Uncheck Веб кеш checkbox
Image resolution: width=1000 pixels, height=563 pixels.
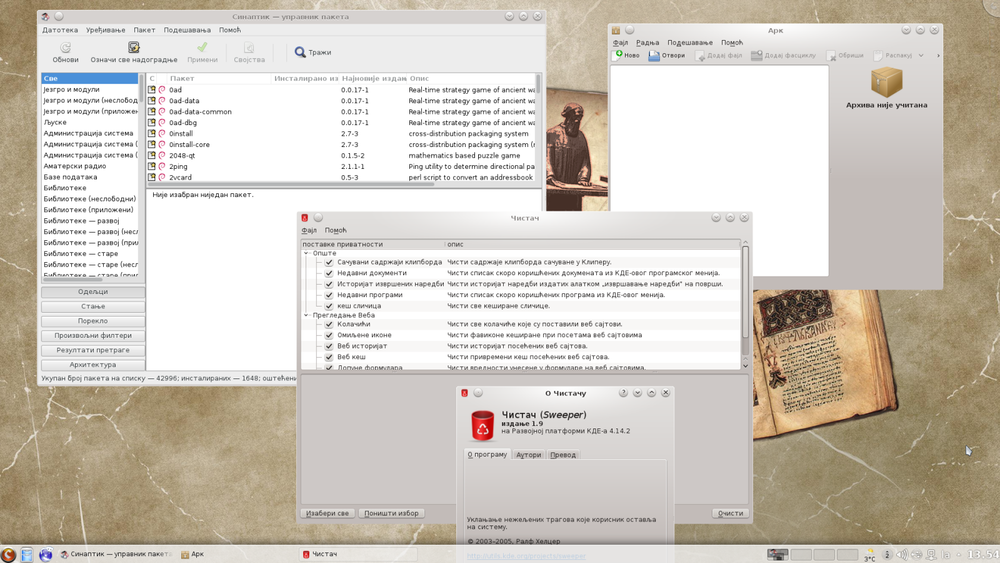[329, 356]
